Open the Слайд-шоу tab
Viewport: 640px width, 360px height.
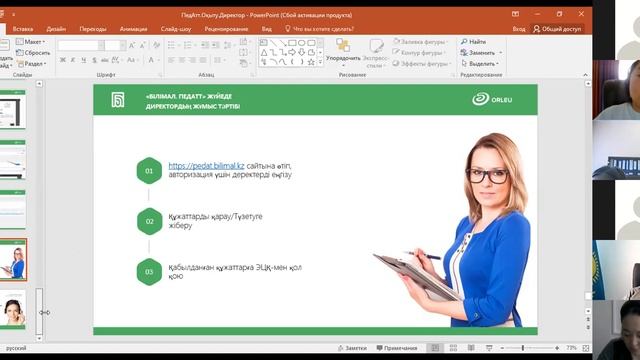click(176, 29)
